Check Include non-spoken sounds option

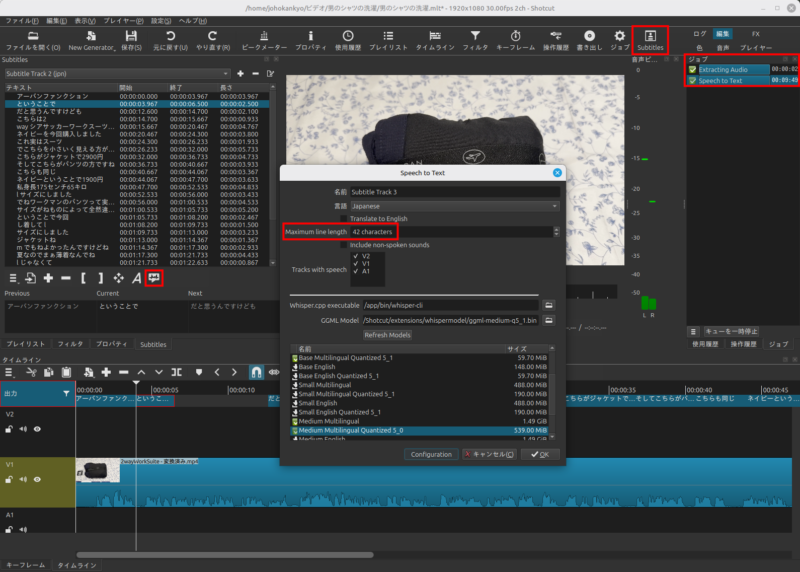point(344,244)
